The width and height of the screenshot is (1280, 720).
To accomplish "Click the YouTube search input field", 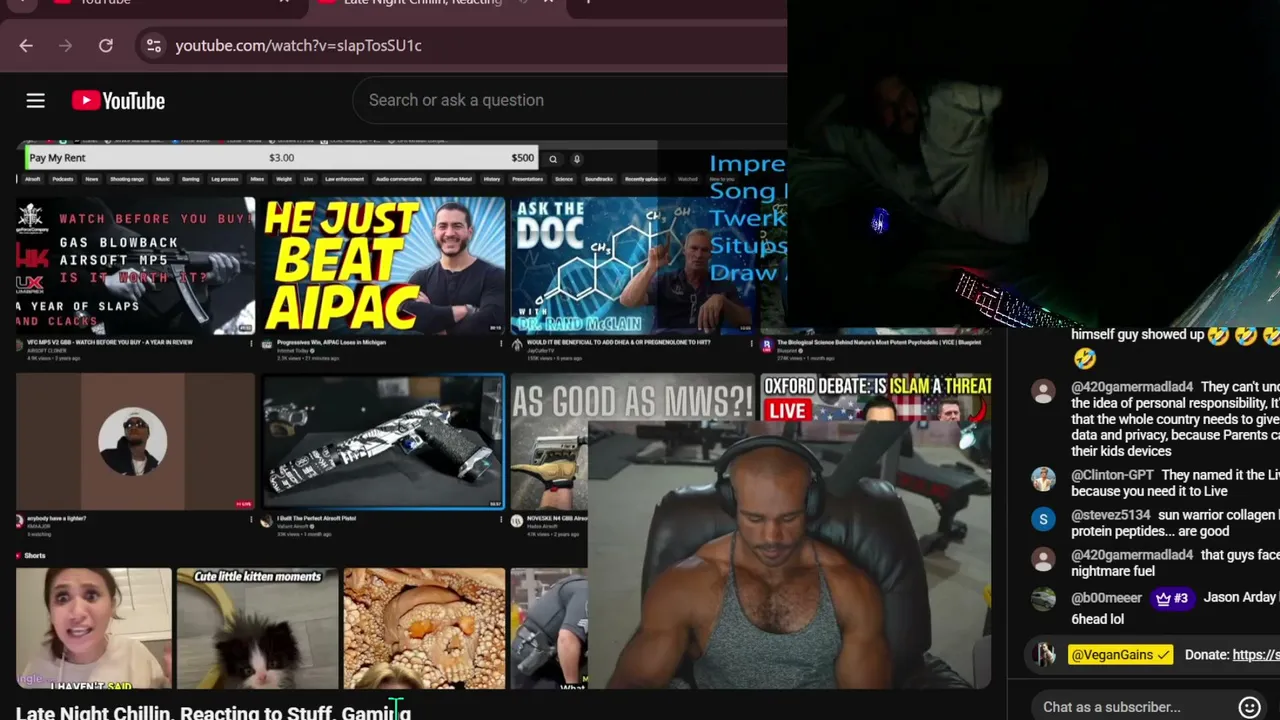I will [570, 100].
